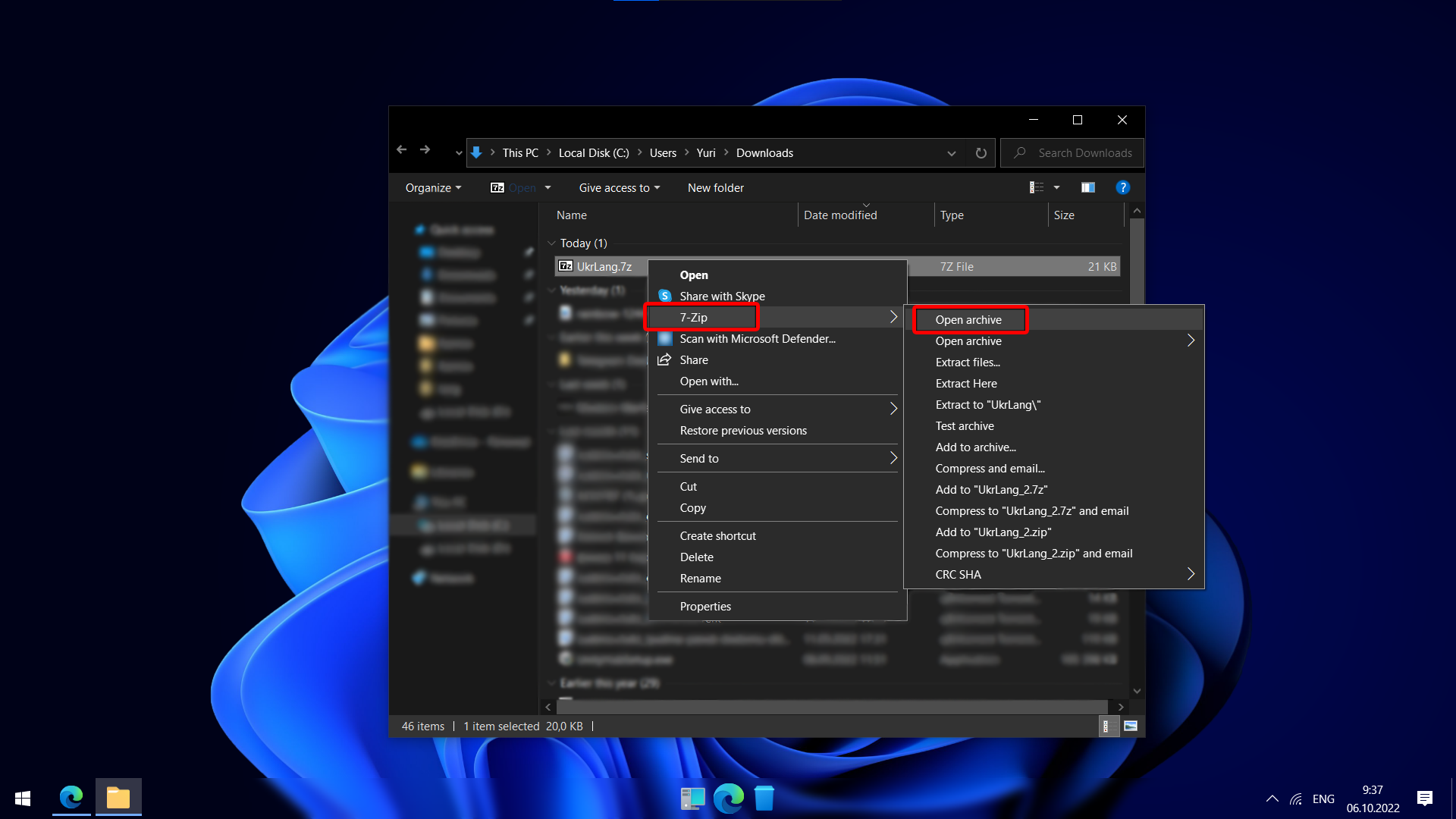Screen dimensions: 1456x819
Task: Click the Skype icon in the context menu
Action: pos(665,296)
